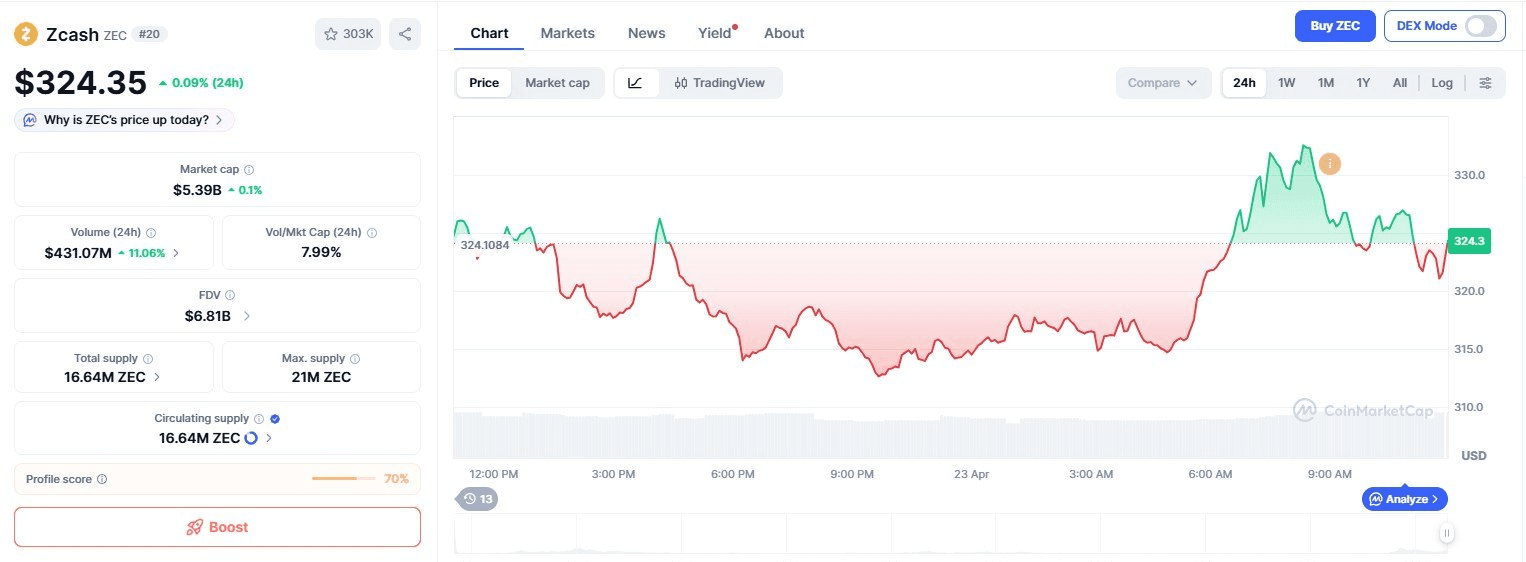Viewport: 1526px width, 562px height.
Task: Click the share icon next to watchlist
Action: [405, 34]
